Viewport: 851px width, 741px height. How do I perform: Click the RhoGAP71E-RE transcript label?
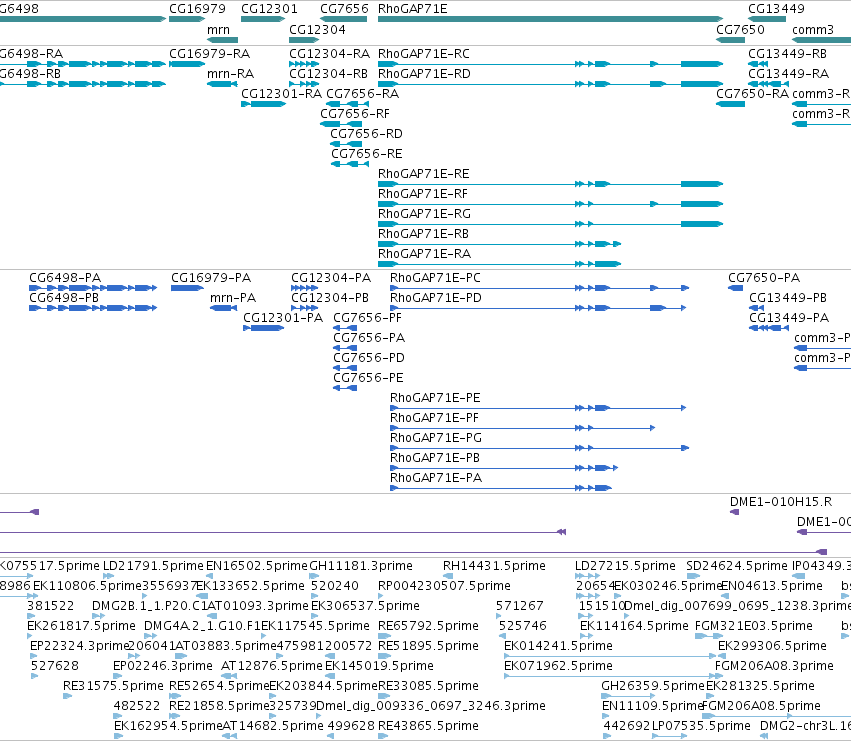click(424, 174)
